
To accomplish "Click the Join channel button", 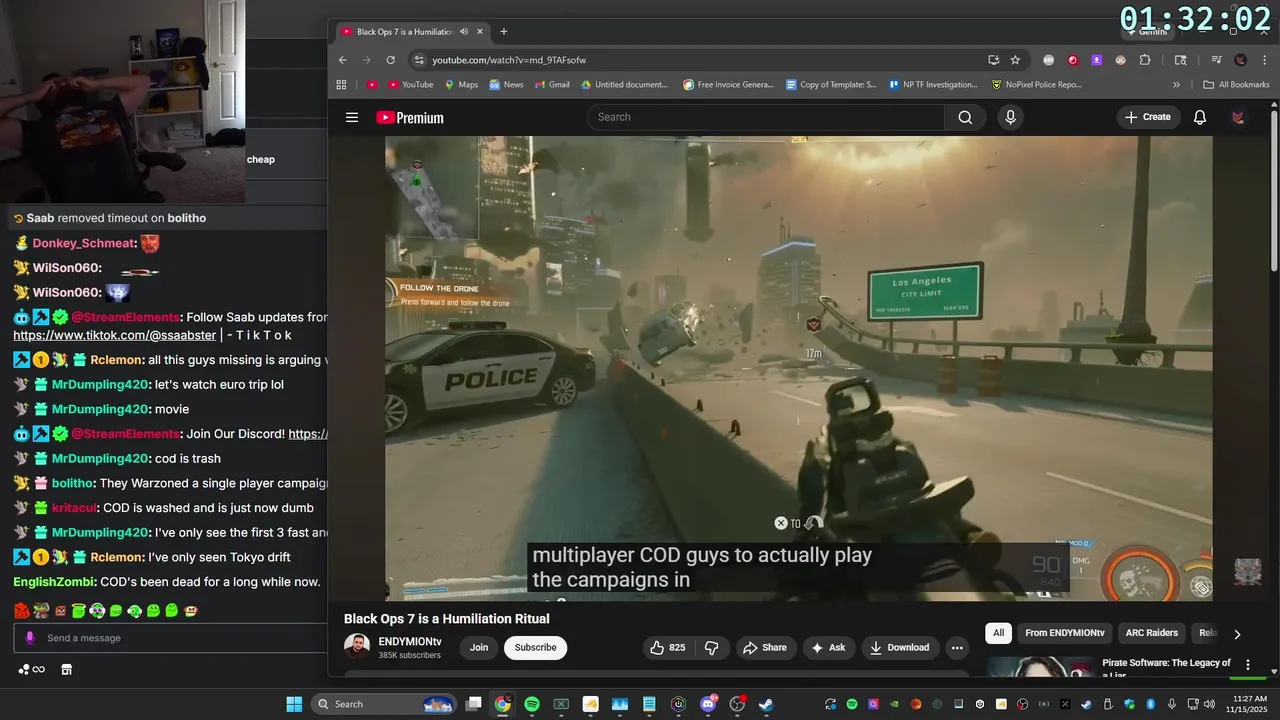I will (x=479, y=648).
